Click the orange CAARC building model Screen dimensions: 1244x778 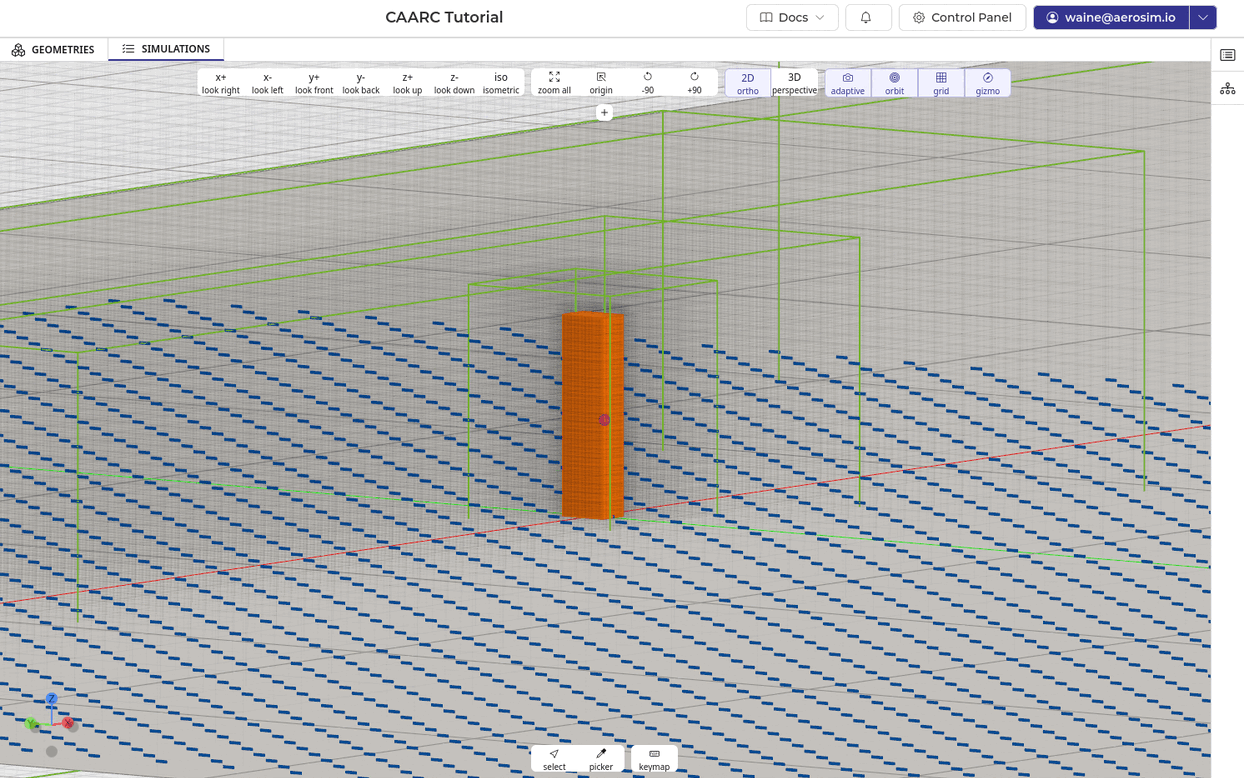pos(592,415)
